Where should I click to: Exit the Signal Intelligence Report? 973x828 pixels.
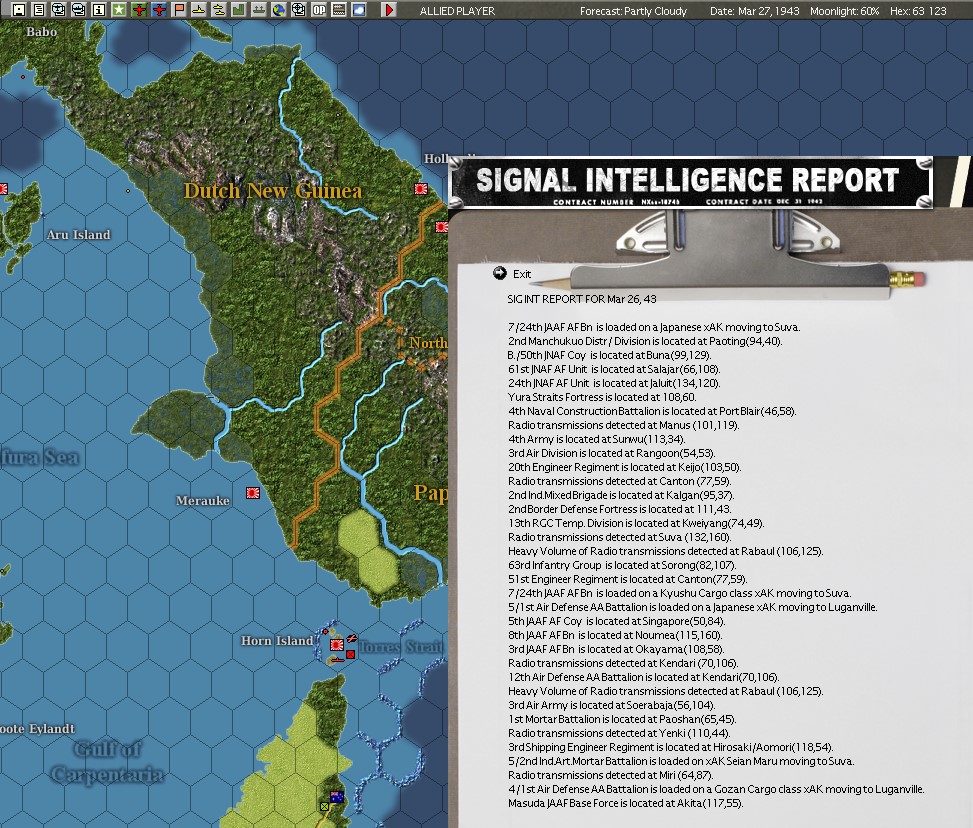[x=513, y=274]
